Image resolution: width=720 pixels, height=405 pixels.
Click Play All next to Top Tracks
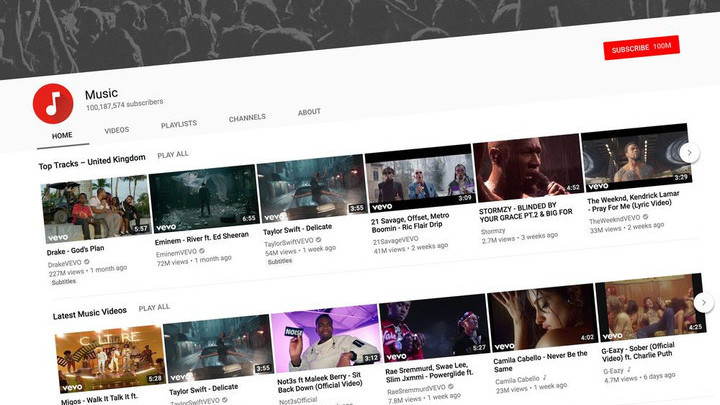[x=173, y=154]
